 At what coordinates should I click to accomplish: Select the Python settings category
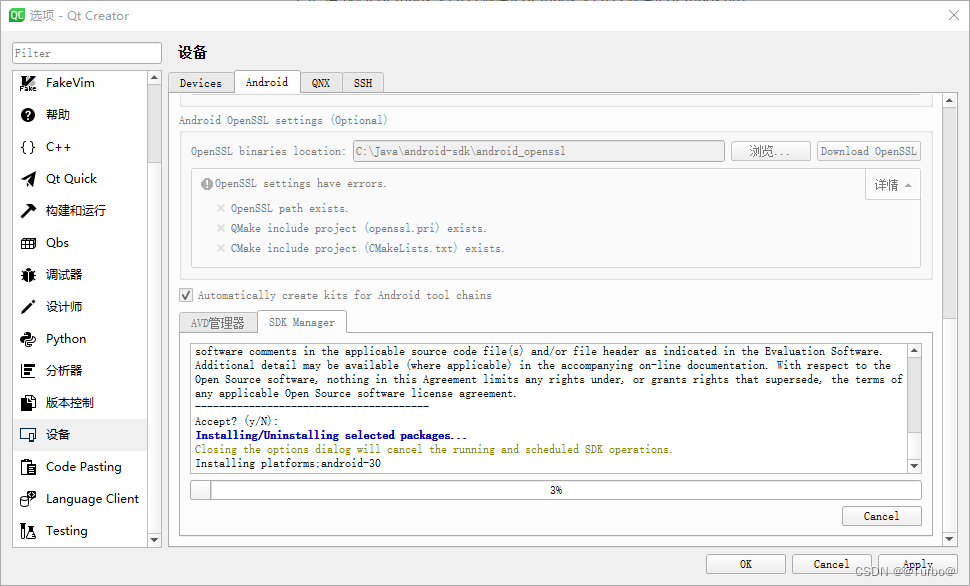[80, 339]
